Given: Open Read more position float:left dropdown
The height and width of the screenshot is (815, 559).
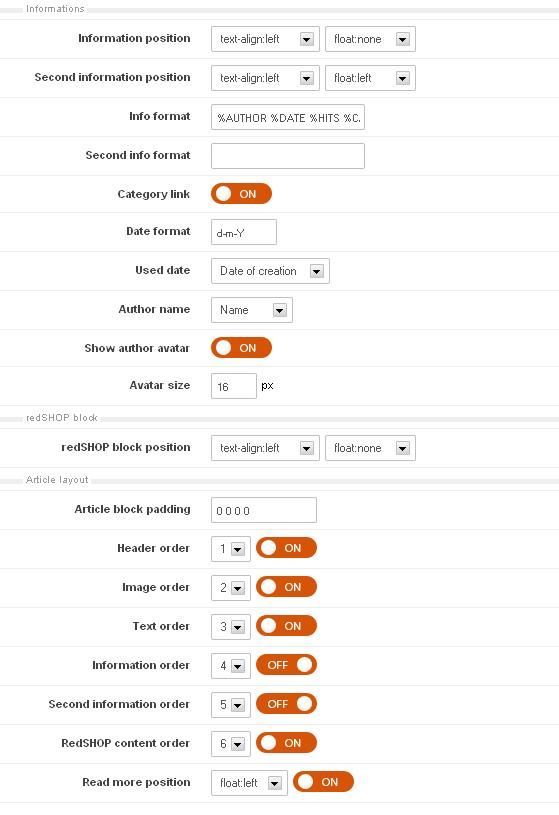Looking at the screenshot, I should click(249, 783).
